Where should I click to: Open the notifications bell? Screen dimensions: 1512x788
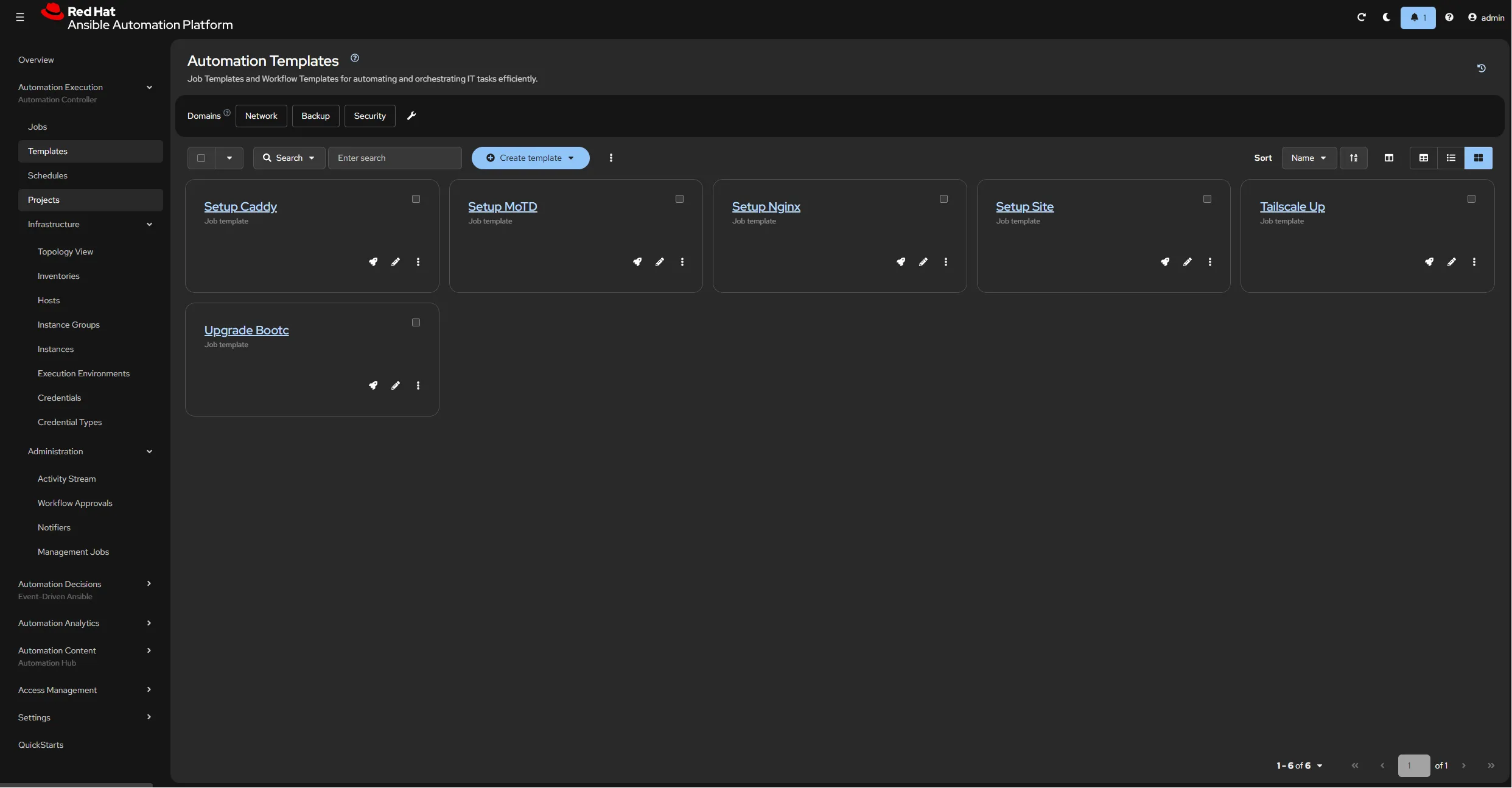1418,18
